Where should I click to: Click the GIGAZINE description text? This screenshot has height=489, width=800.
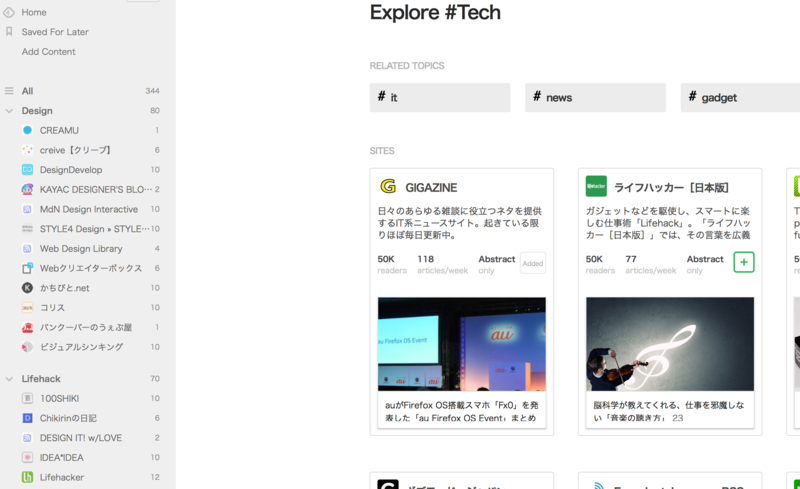(460, 223)
